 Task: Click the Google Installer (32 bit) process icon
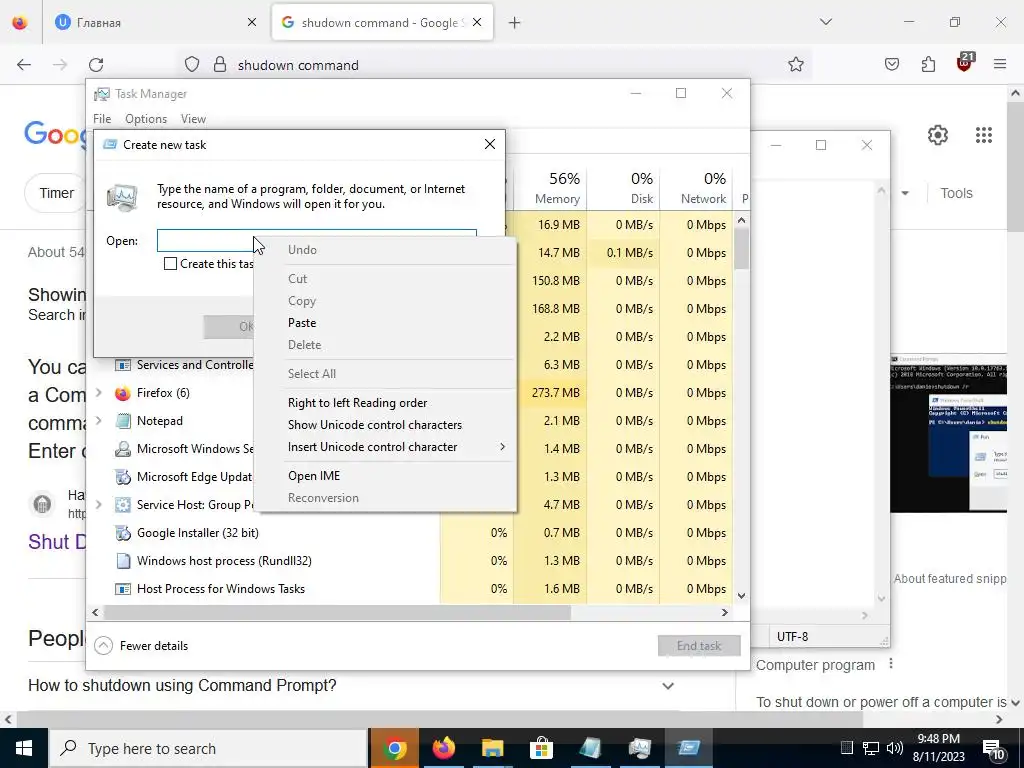point(122,533)
